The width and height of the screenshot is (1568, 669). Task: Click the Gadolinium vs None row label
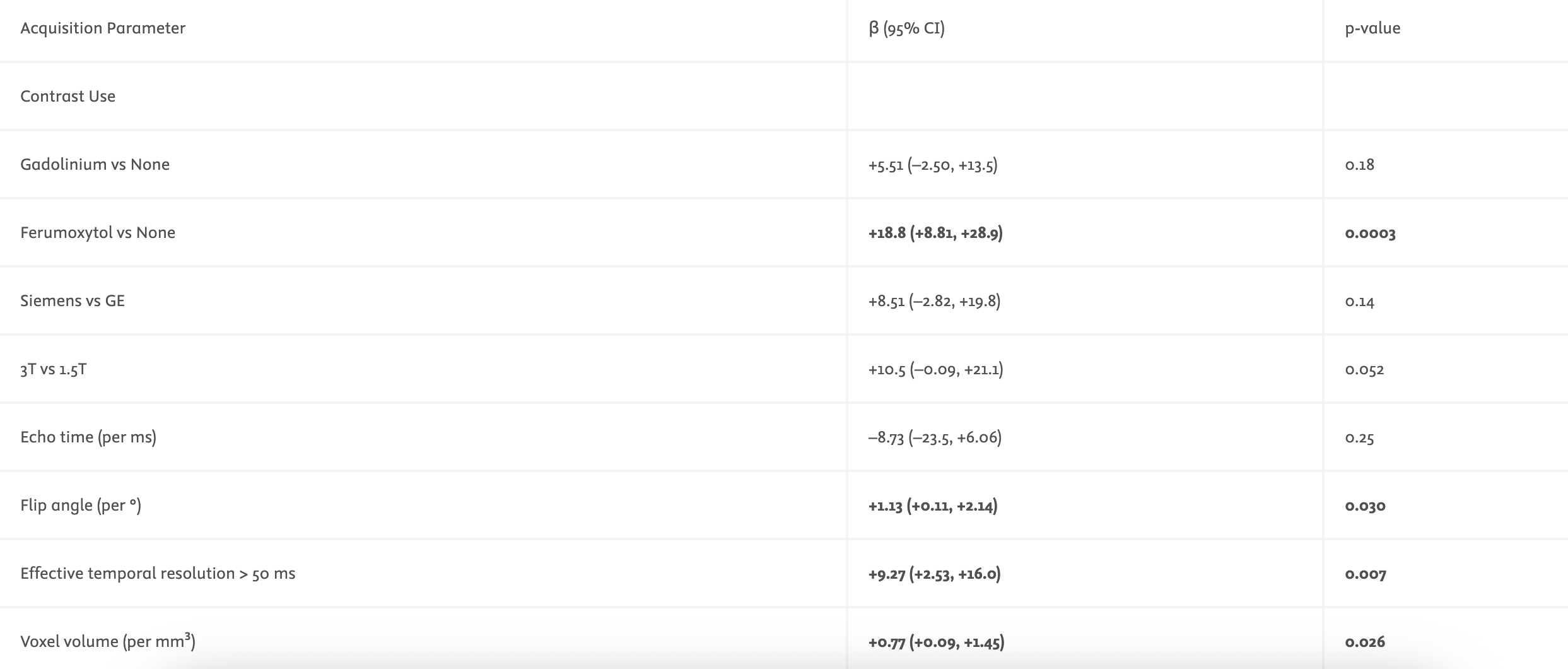tap(95, 165)
